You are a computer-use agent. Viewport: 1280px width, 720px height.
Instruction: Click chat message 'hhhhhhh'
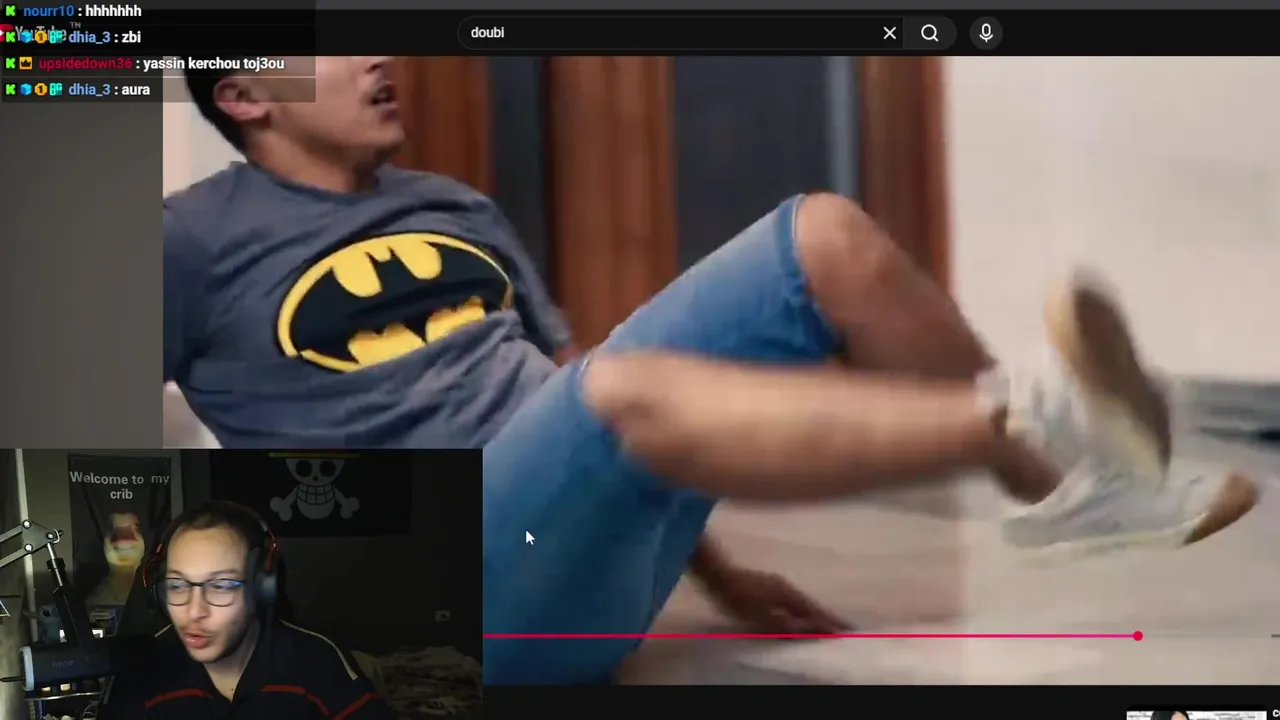113,11
